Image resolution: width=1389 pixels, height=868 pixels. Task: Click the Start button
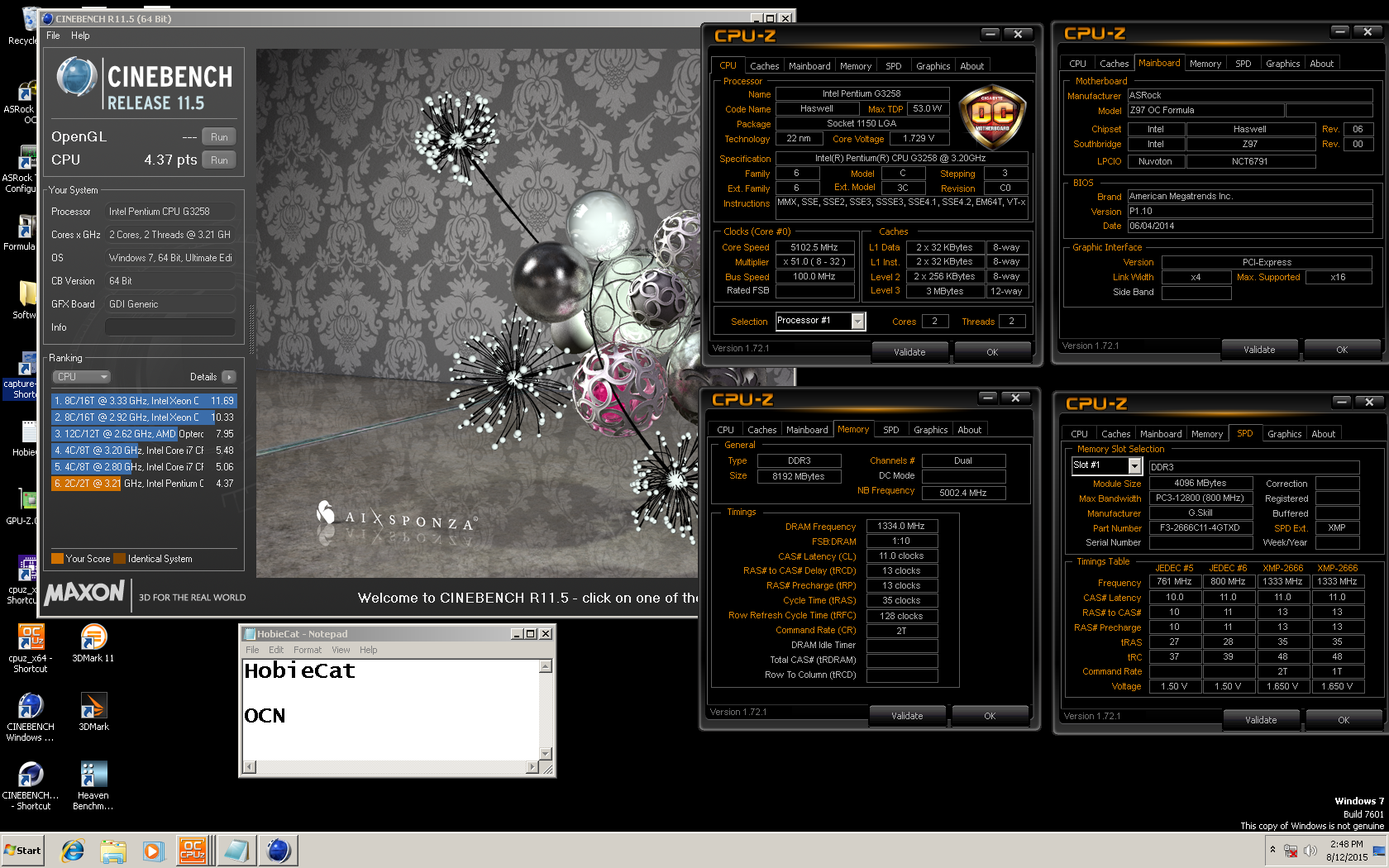click(x=23, y=850)
